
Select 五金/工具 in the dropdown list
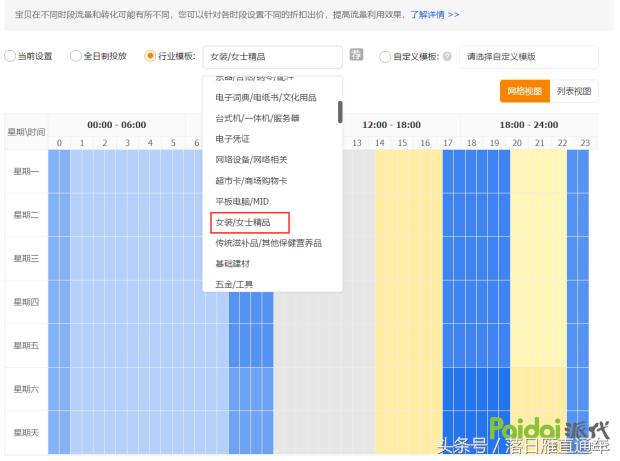click(x=234, y=284)
